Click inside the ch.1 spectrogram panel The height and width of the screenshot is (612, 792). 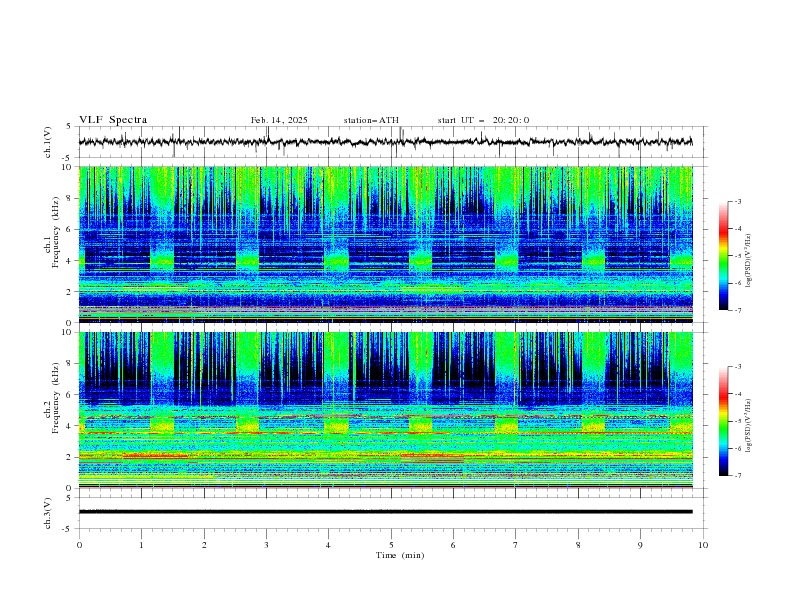pos(386,244)
